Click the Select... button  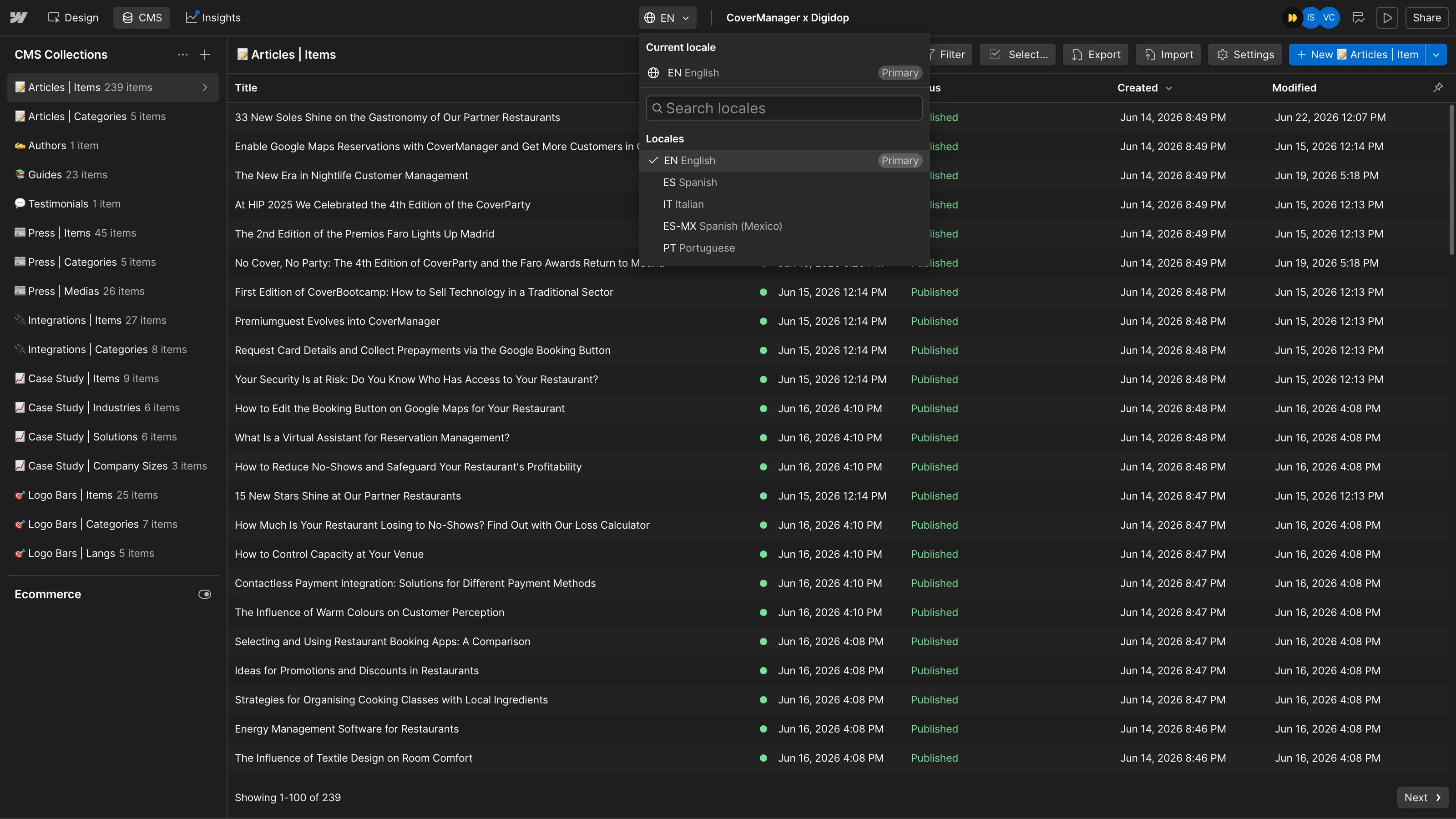pyautogui.click(x=1017, y=55)
